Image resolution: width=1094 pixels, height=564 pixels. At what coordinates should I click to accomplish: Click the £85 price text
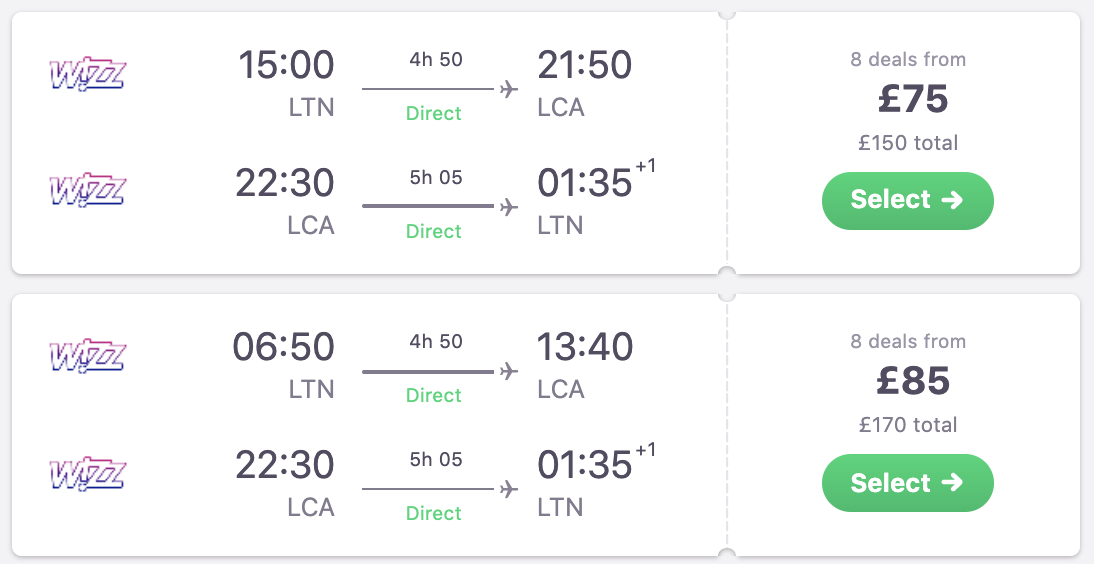click(x=912, y=381)
